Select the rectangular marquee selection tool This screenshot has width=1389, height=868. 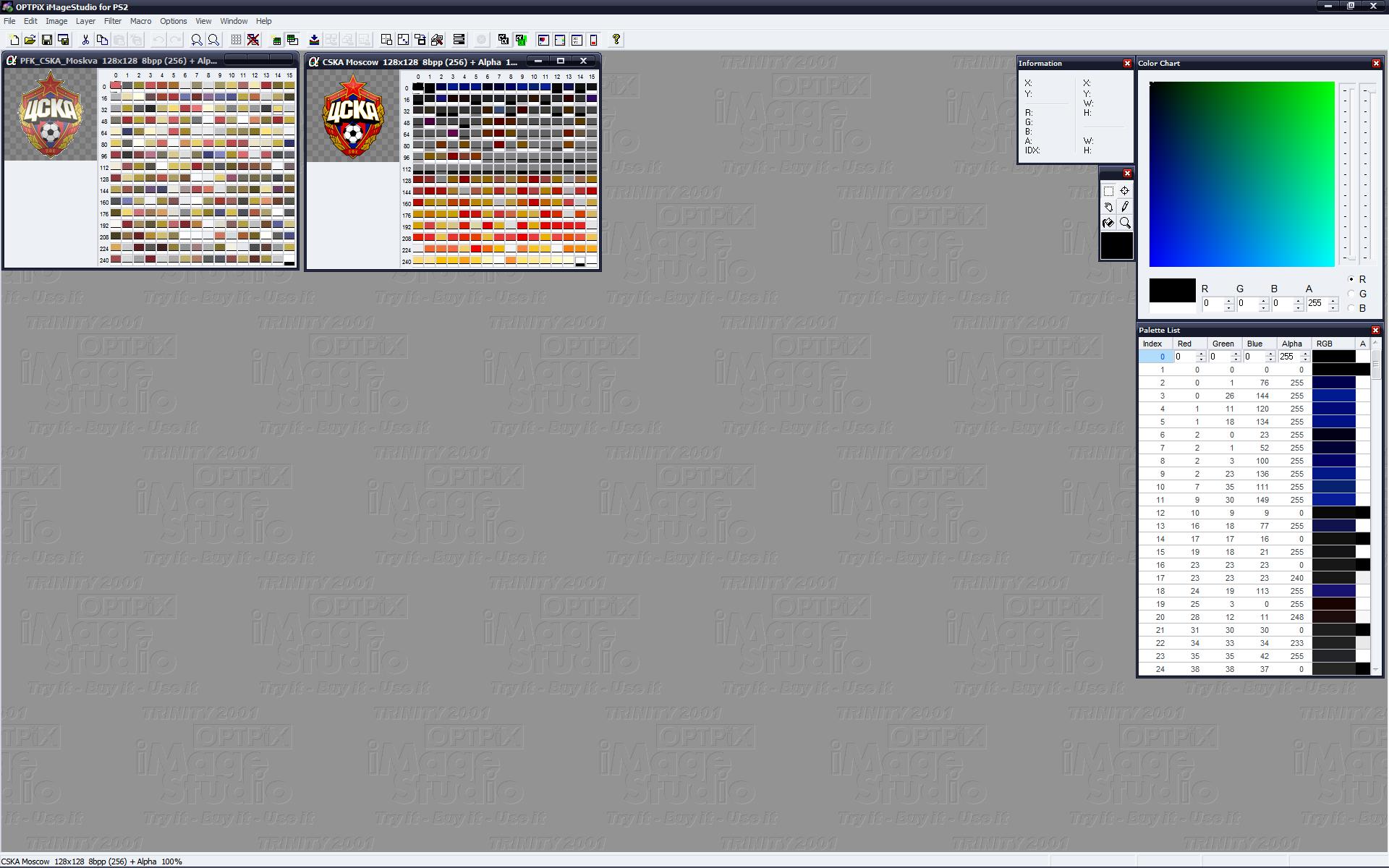[1108, 191]
